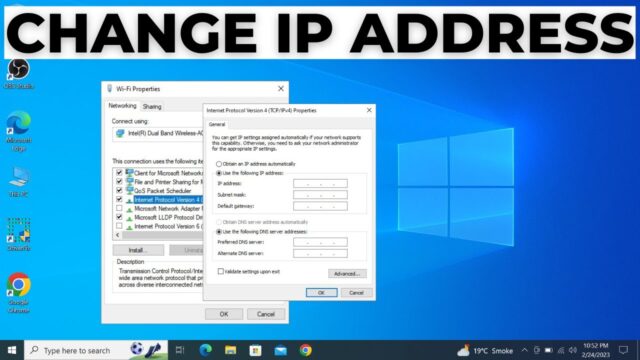Enable Validate settings upon exit checkbox

(x=220, y=271)
